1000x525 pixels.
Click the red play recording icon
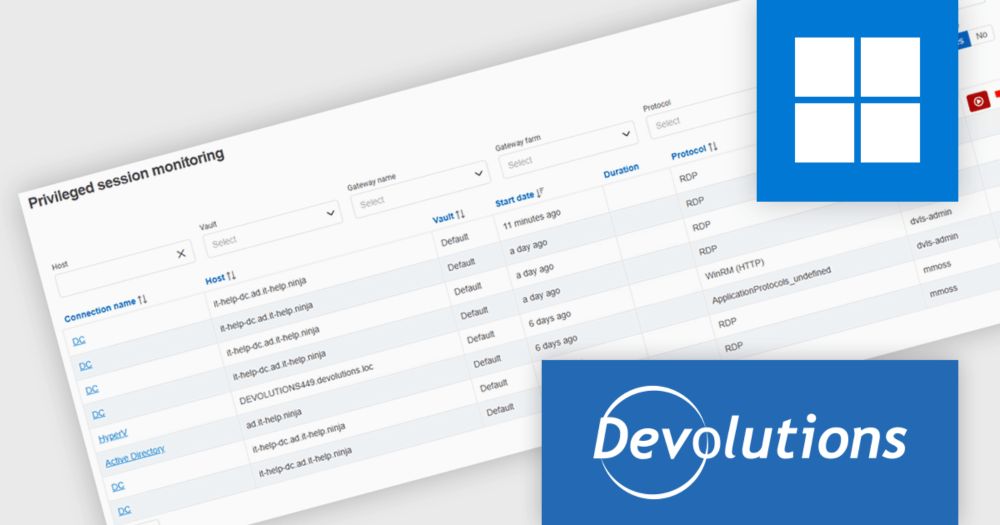(978, 101)
